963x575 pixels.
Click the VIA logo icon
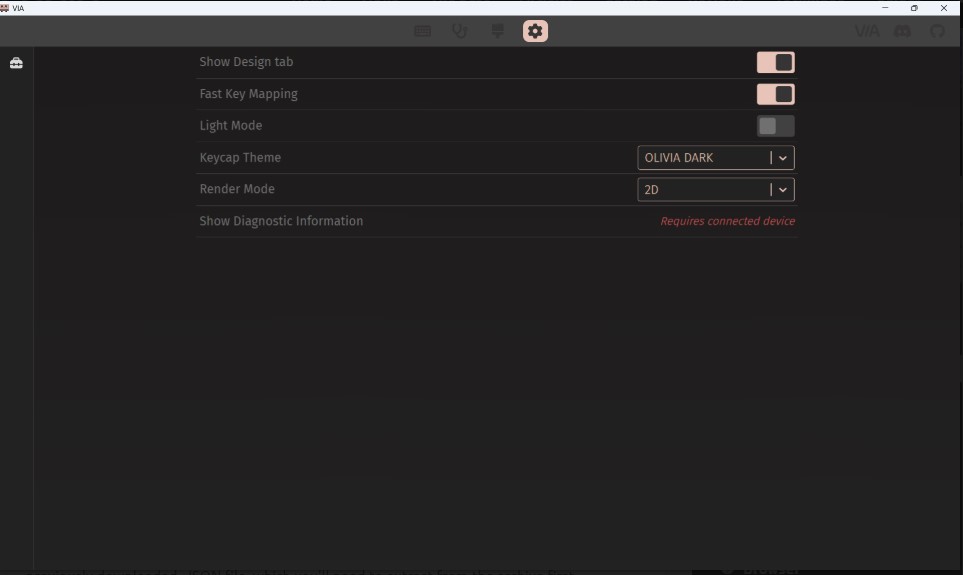pos(867,31)
